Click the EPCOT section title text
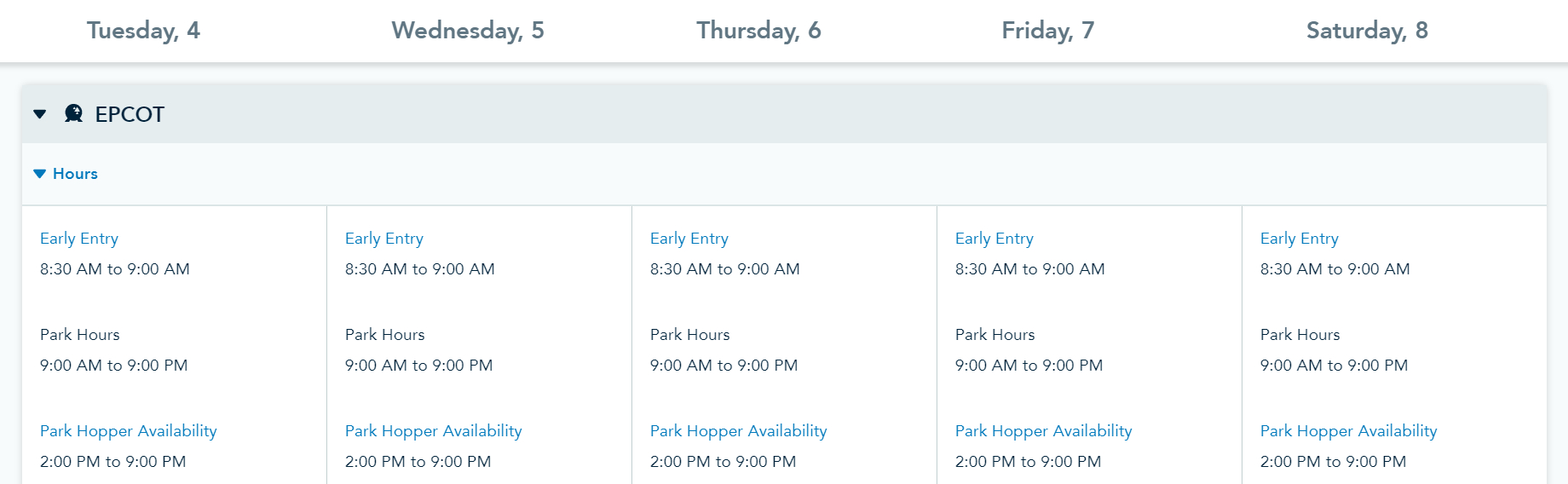 pyautogui.click(x=130, y=114)
